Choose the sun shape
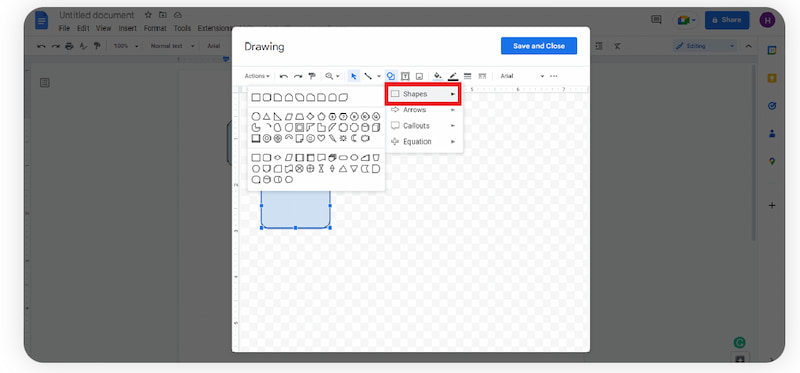 [343, 138]
